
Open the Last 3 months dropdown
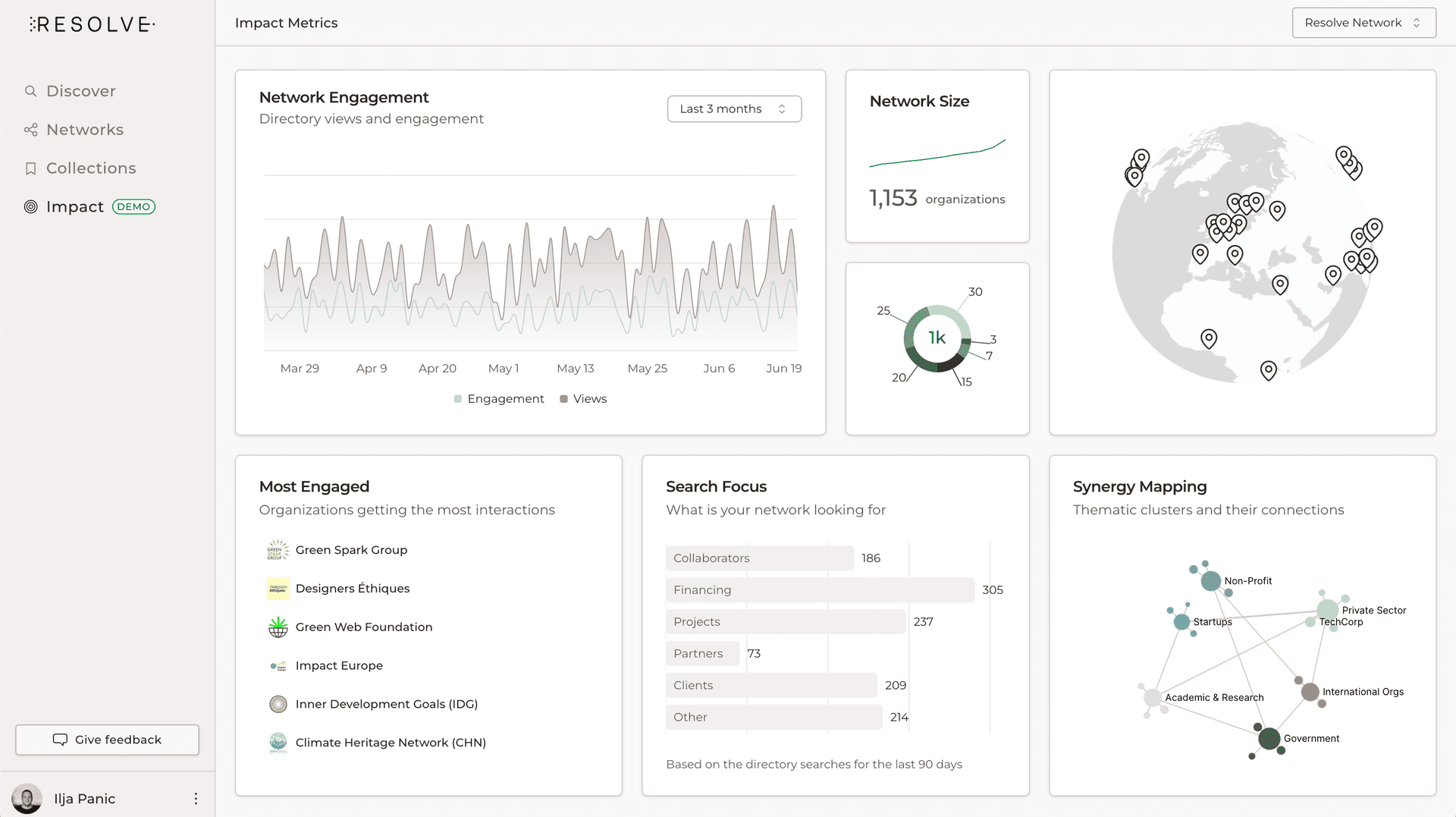pos(733,108)
